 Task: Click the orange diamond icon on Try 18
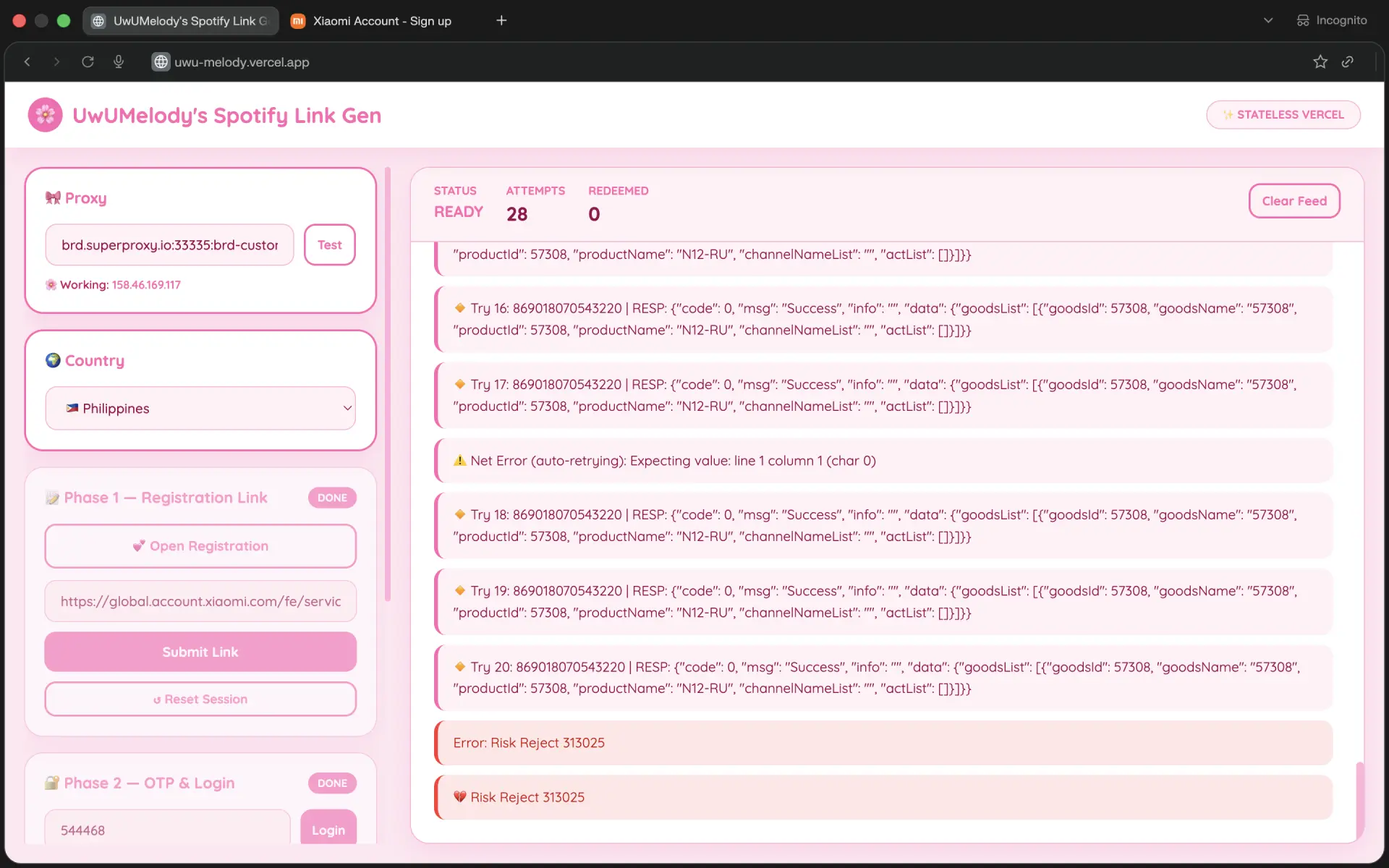pos(459,514)
